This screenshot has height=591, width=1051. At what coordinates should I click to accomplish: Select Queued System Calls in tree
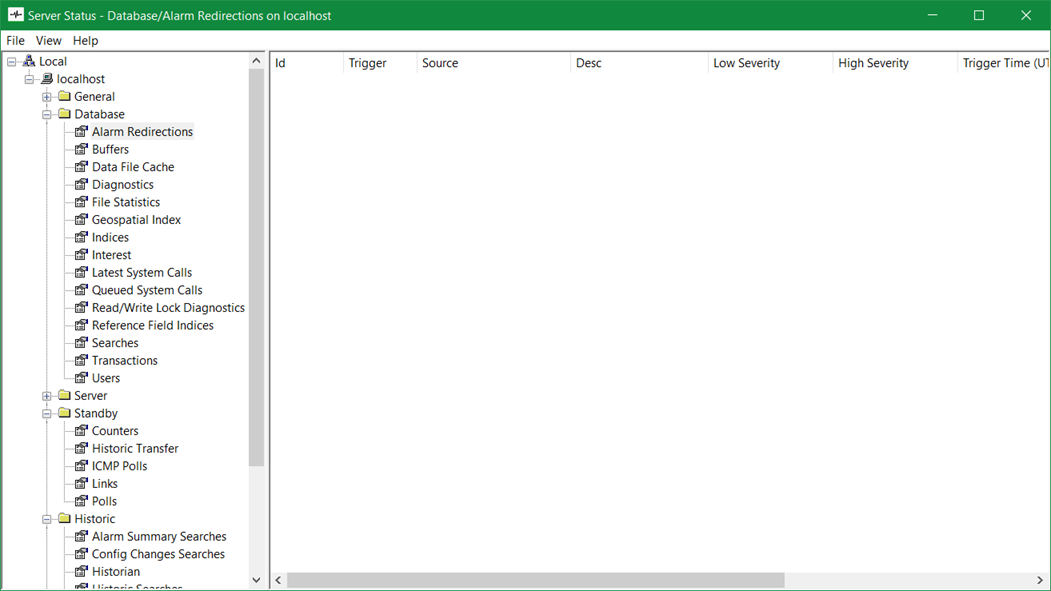(147, 290)
